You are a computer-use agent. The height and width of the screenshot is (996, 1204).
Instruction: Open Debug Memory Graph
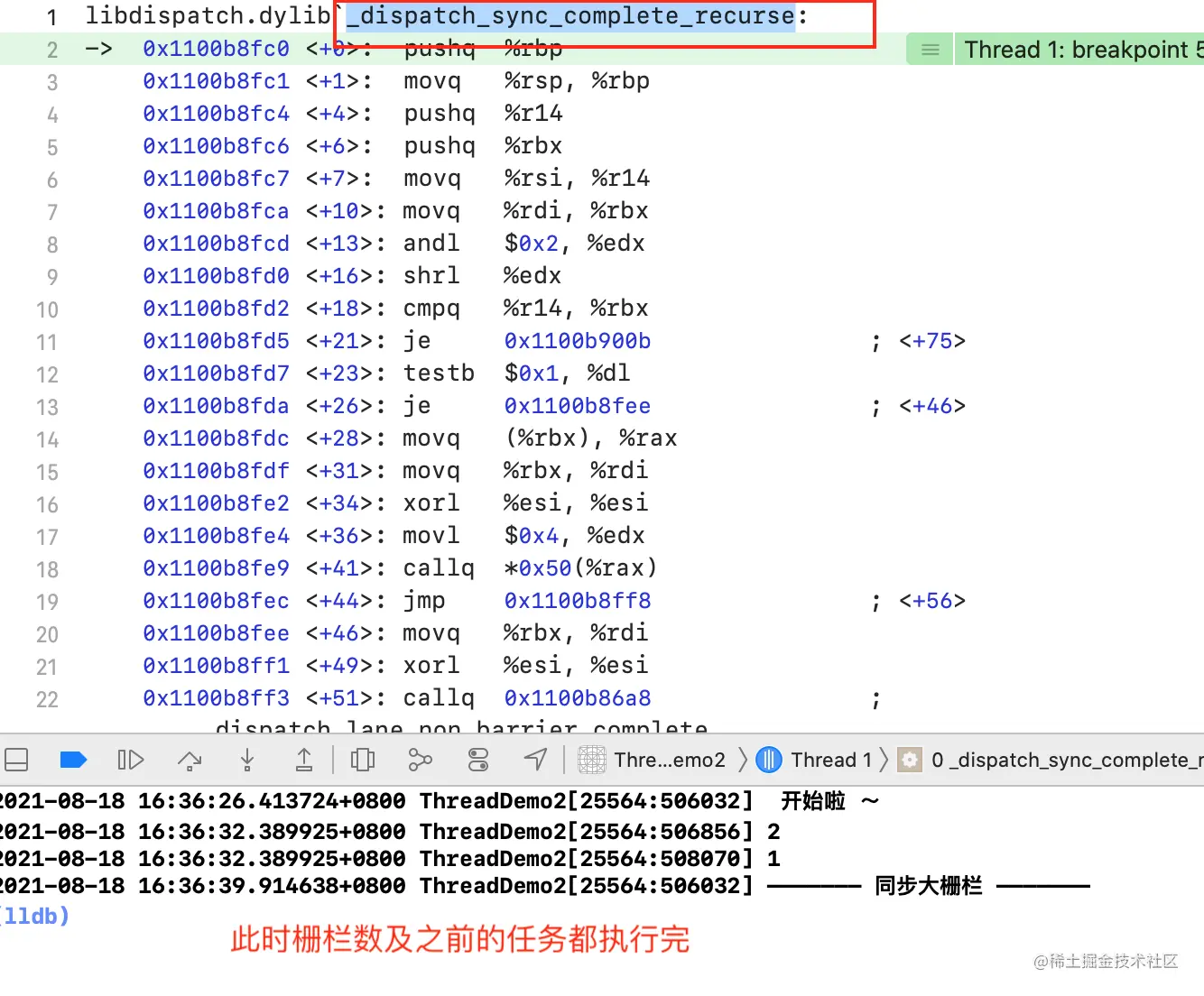420,760
